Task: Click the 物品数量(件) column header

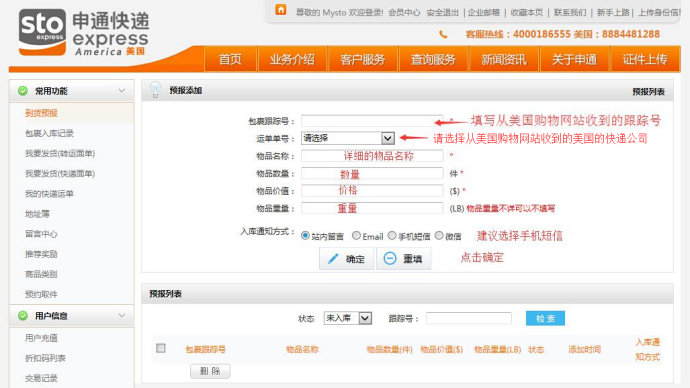Action: pos(389,350)
